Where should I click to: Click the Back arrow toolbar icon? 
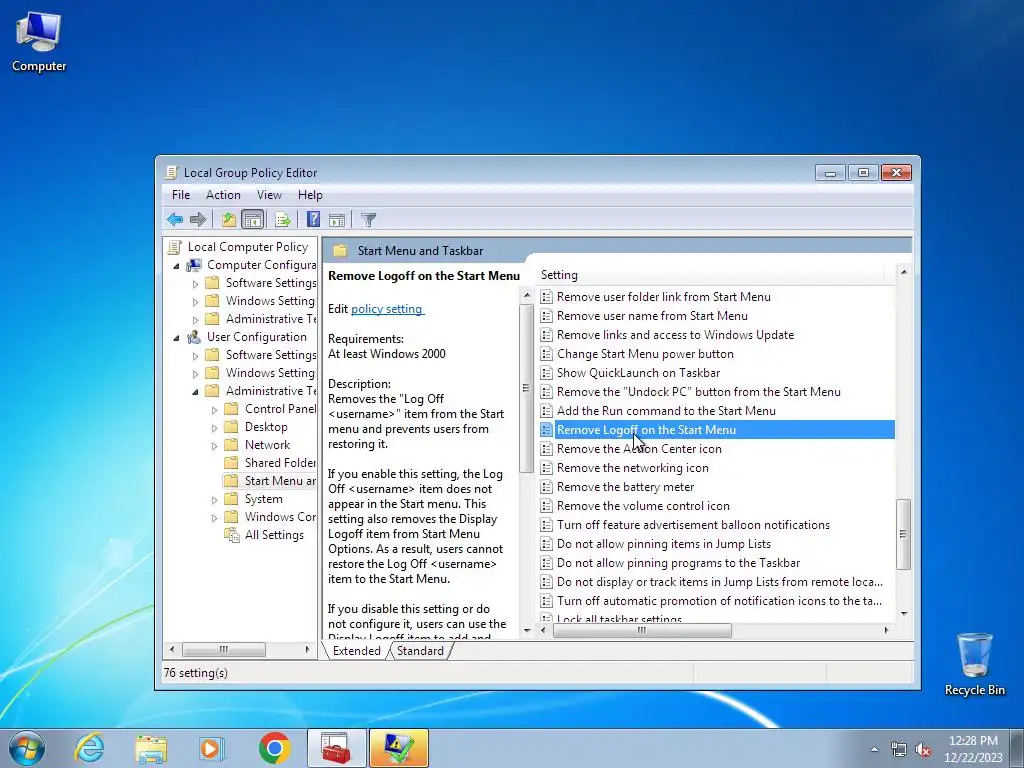tap(174, 219)
